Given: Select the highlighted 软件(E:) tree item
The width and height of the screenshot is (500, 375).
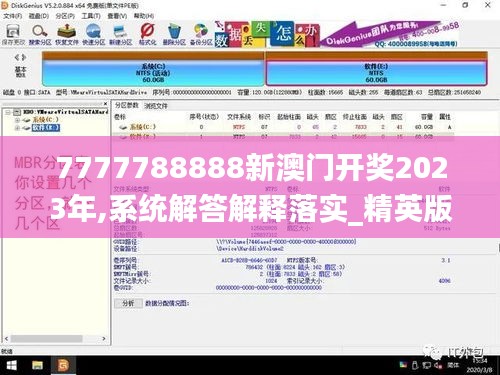Looking at the screenshot, I should 46,128.
